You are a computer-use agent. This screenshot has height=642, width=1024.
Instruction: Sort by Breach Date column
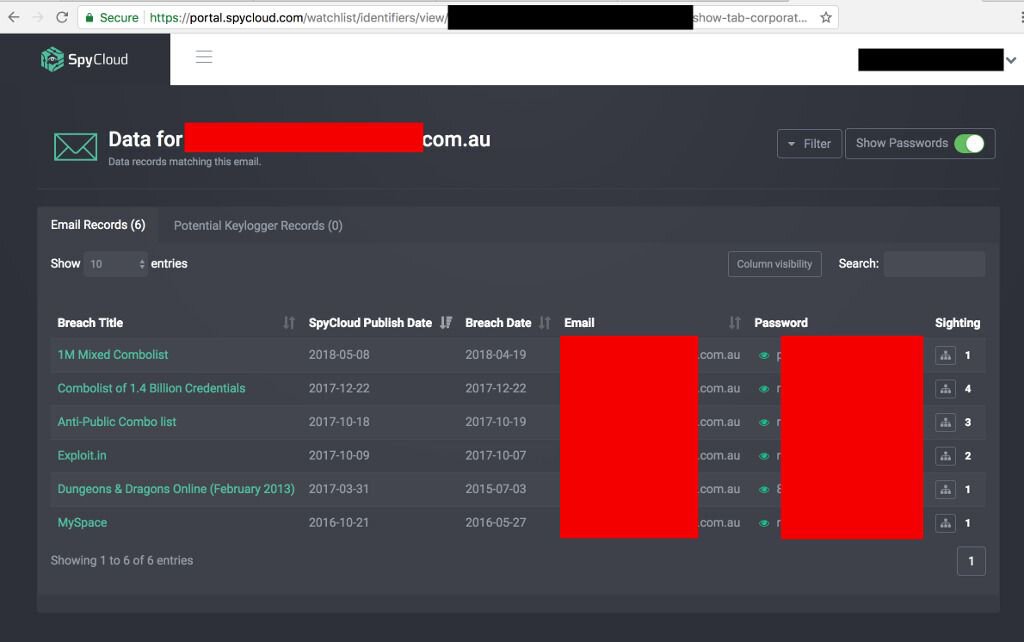pos(508,323)
